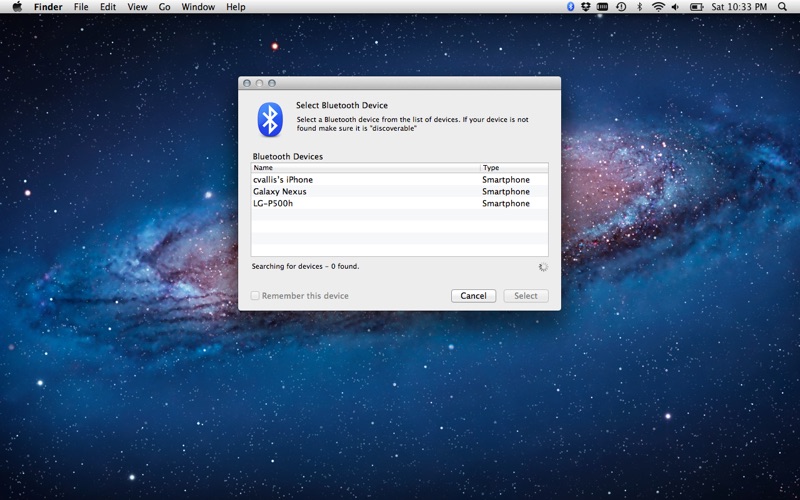
Task: Select the Galaxy Nexus device row
Action: pos(399,191)
